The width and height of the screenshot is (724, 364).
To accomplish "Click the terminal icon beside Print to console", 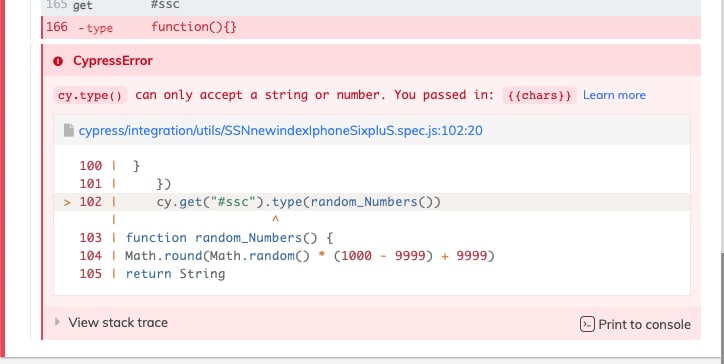I will [x=587, y=324].
